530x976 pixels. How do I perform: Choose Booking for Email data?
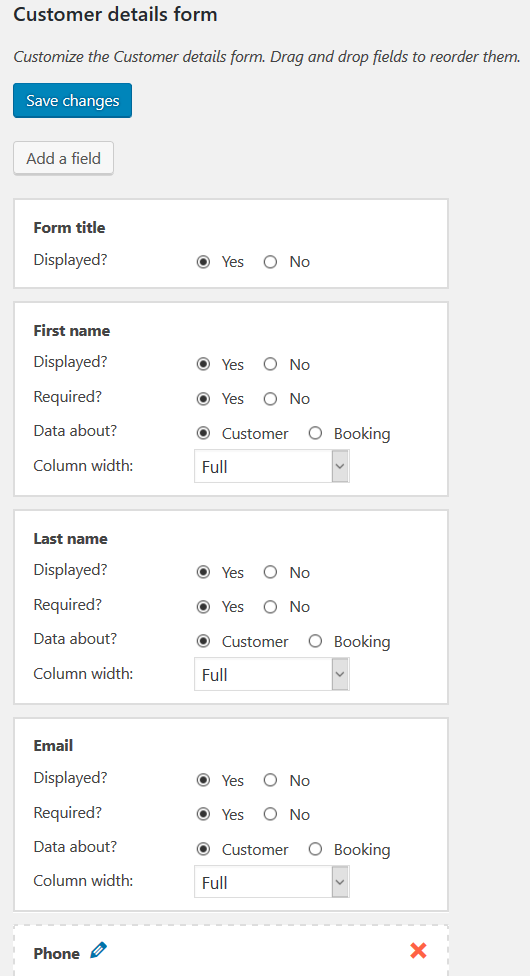pyautogui.click(x=315, y=849)
